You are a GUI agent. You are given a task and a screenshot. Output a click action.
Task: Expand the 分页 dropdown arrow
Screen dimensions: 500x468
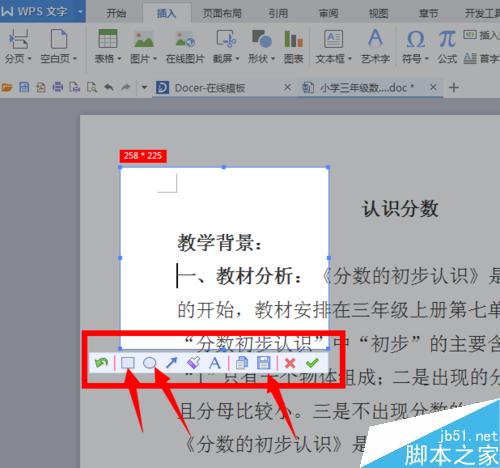29,59
